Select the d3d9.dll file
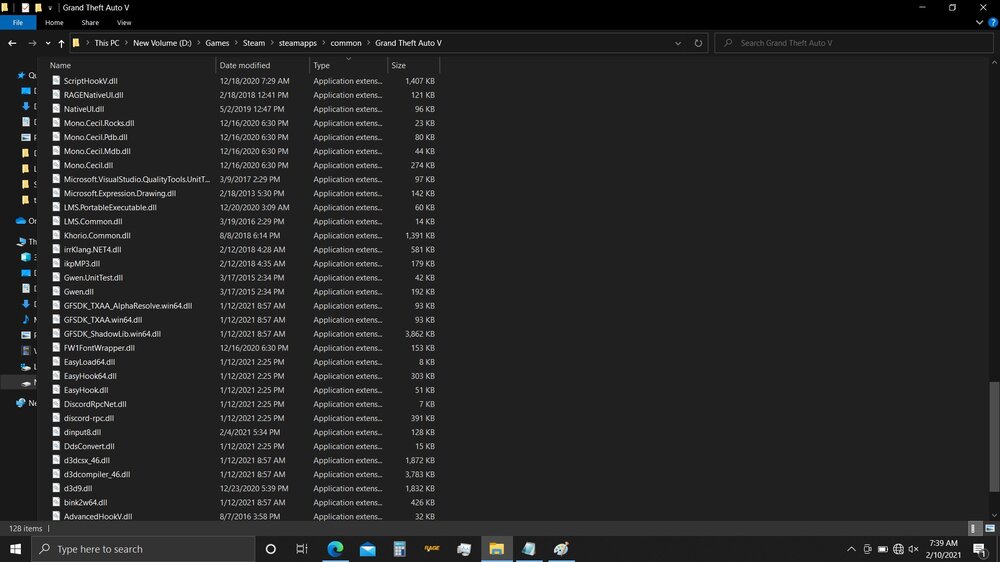This screenshot has height=562, width=1000. click(x=78, y=488)
